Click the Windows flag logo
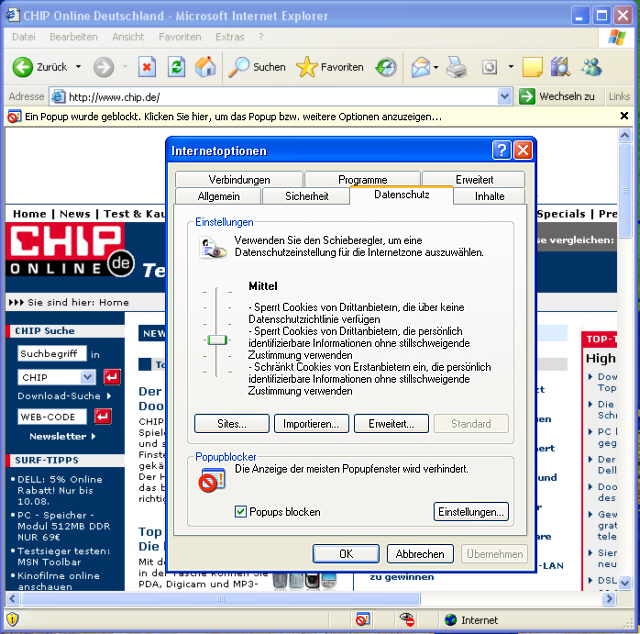 [x=616, y=38]
